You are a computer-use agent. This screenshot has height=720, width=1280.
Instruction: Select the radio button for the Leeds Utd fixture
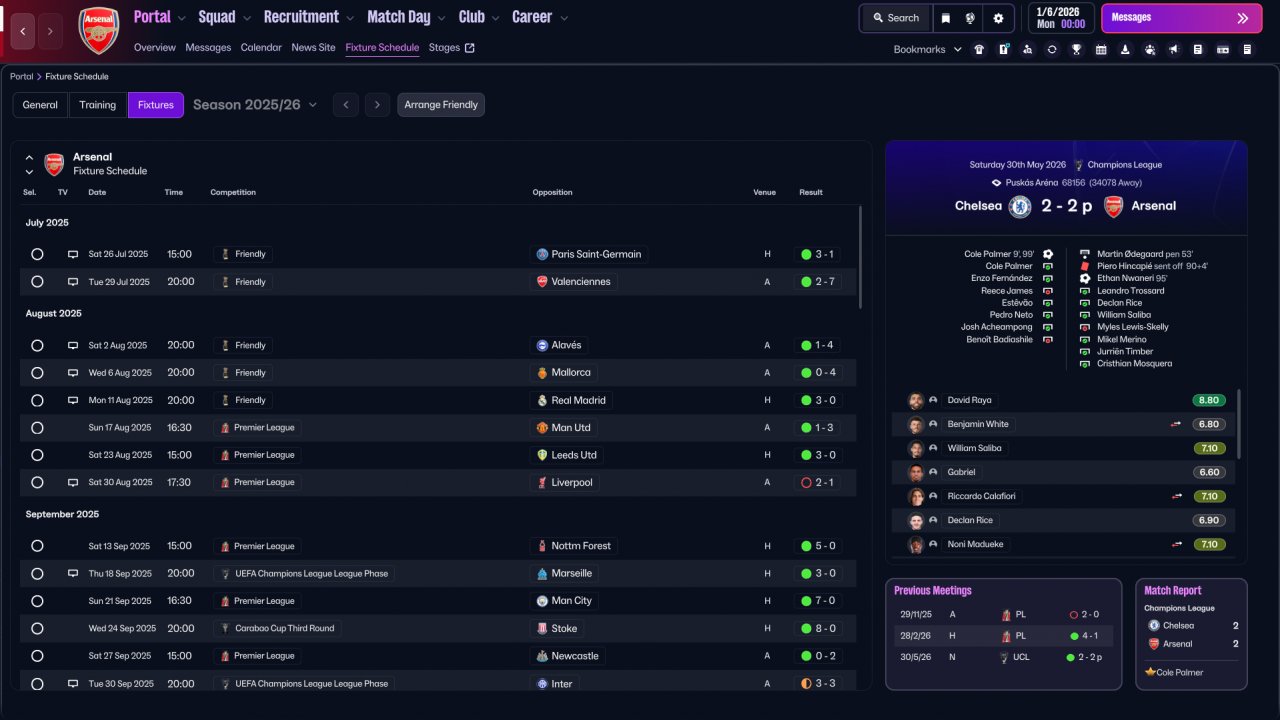click(37, 455)
